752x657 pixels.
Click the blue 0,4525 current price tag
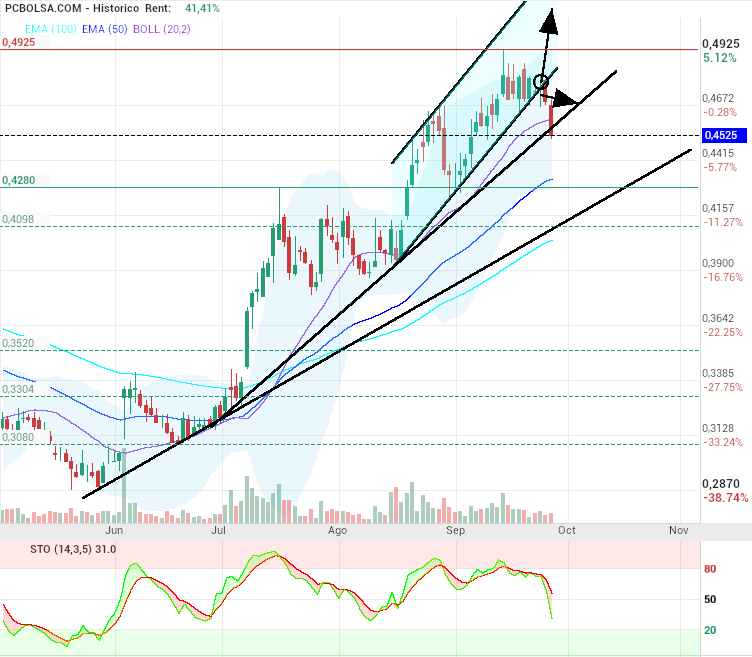(x=724, y=135)
